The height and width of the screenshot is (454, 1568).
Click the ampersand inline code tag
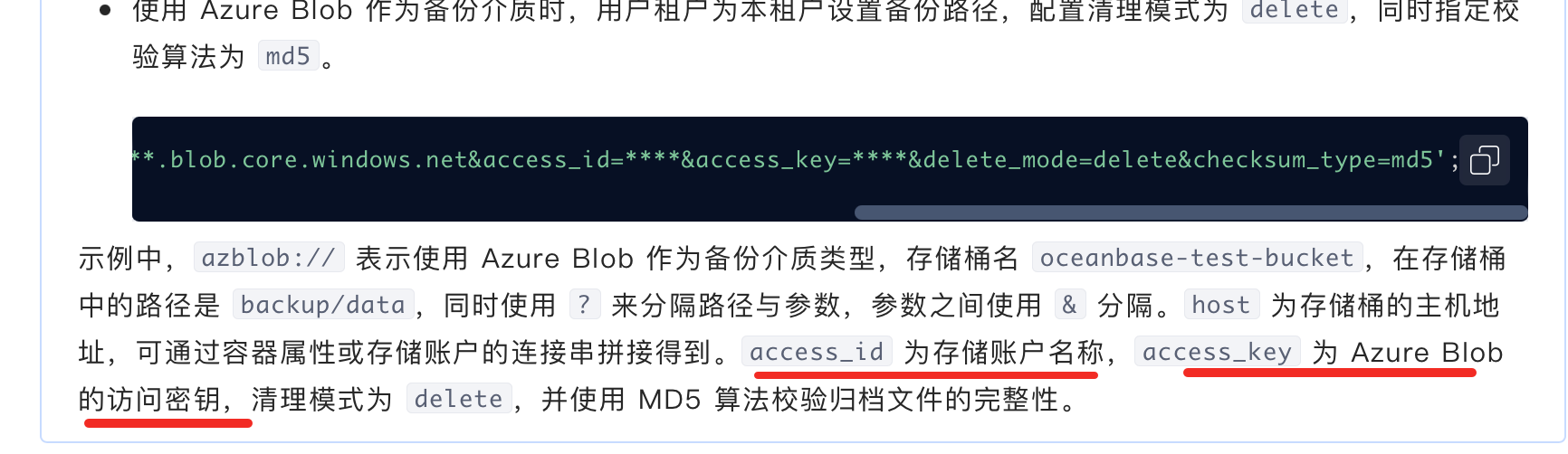coord(1069,305)
